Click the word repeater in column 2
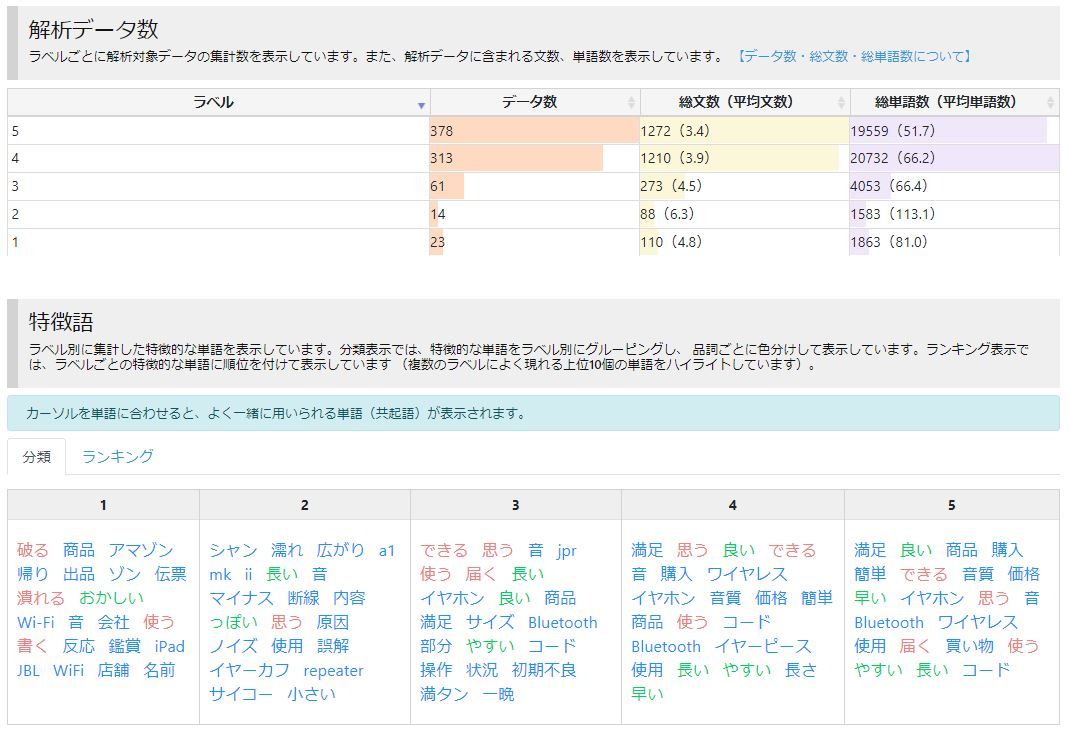This screenshot has width=1070, height=733. tap(333, 670)
